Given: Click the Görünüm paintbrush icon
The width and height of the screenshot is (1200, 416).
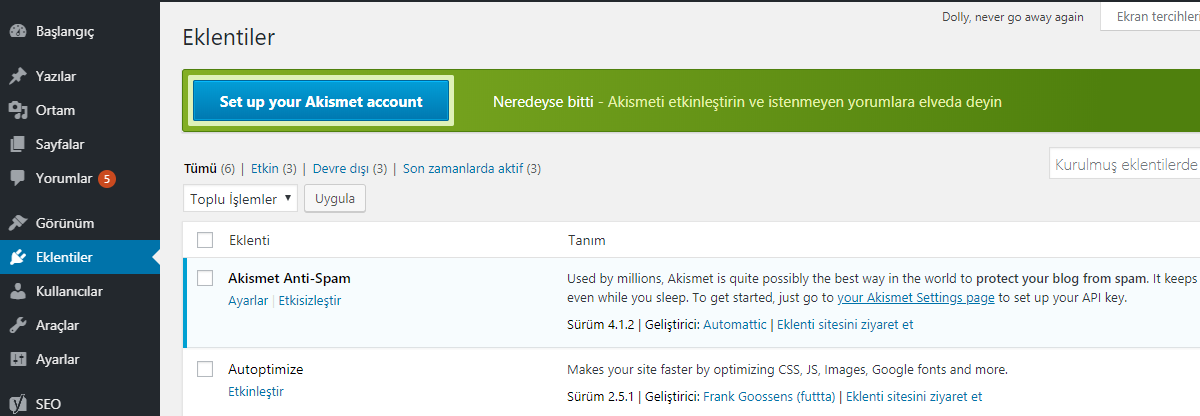Looking at the screenshot, I should (18, 223).
